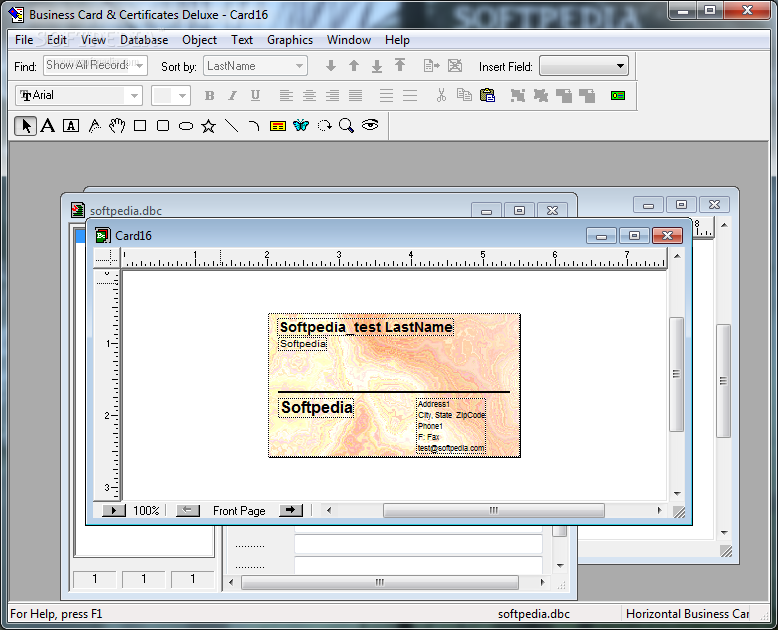The image size is (778, 630).
Task: Select the hand pan tool
Action: point(117,126)
